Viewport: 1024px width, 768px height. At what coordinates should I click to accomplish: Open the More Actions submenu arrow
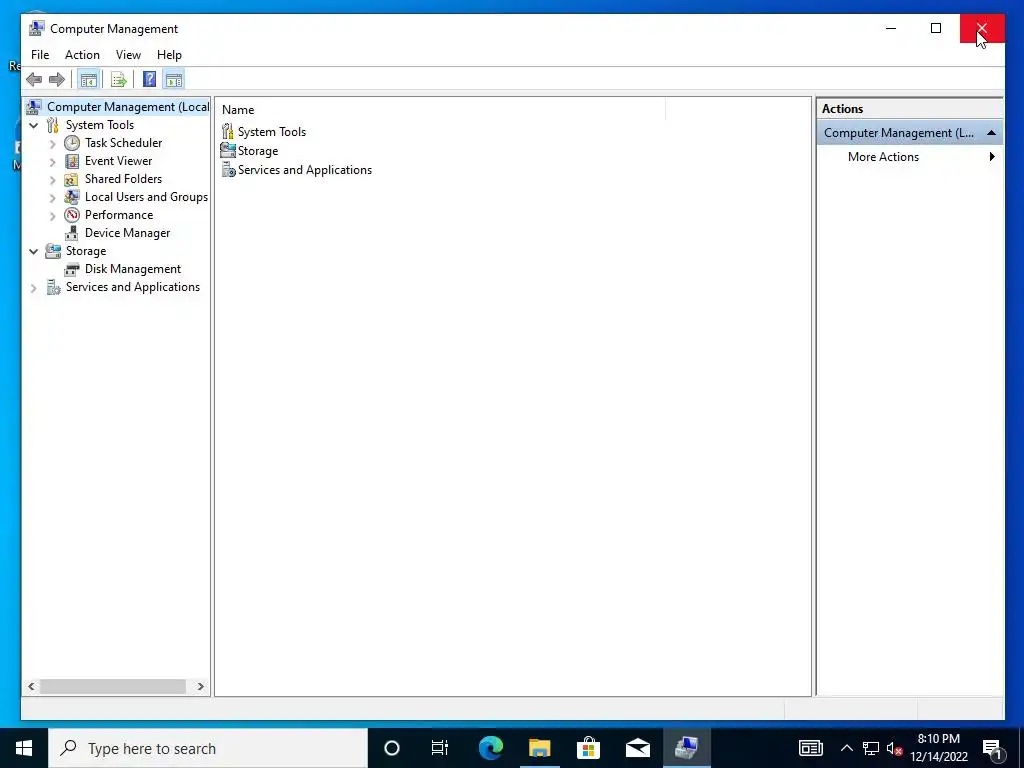pos(992,157)
